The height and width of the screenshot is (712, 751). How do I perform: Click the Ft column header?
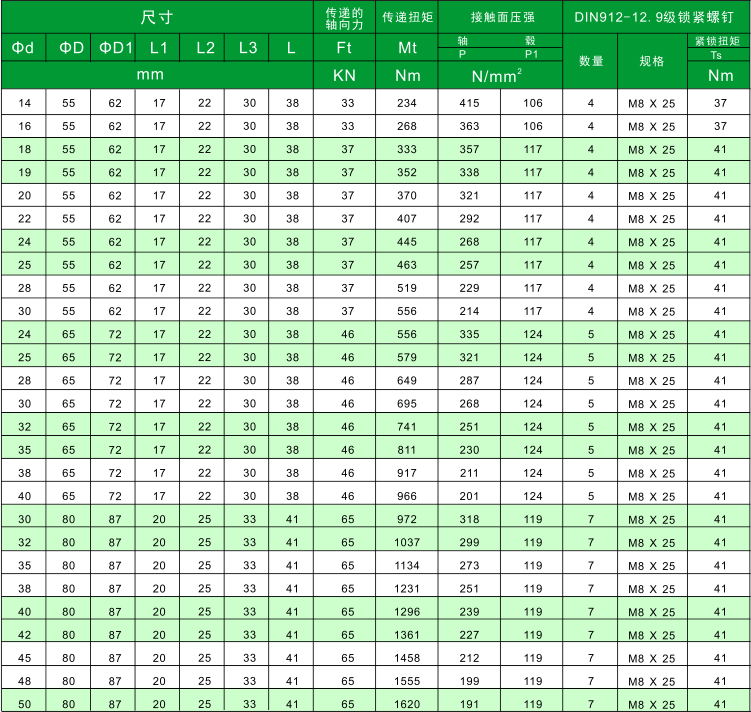[x=344, y=47]
